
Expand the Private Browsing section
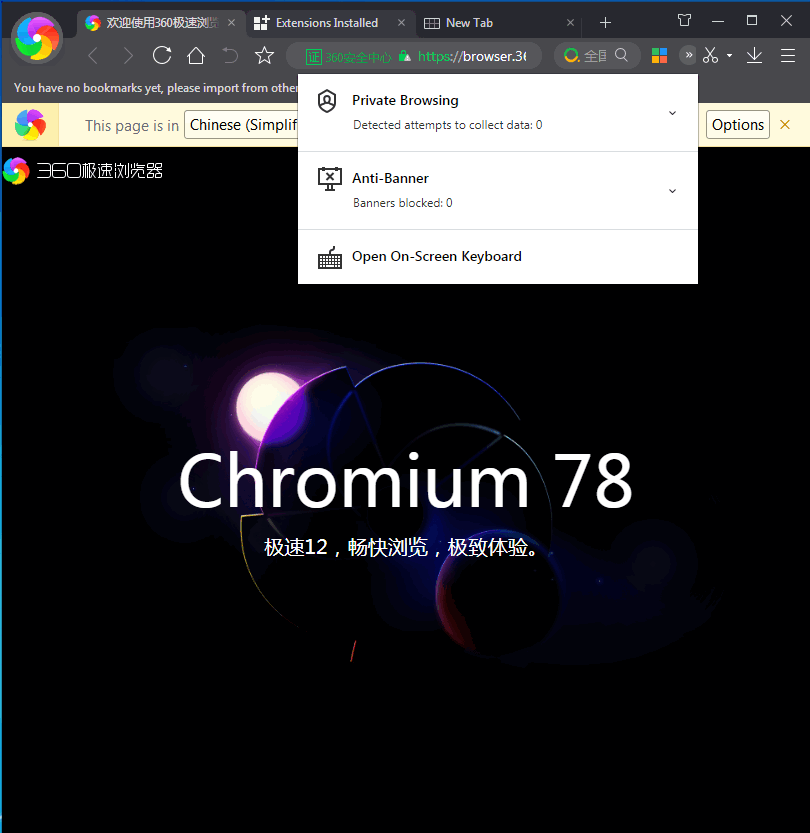pos(672,113)
